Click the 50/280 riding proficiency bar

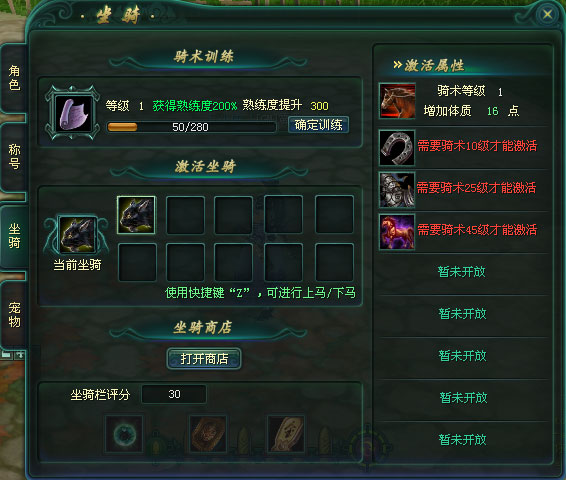[x=191, y=127]
